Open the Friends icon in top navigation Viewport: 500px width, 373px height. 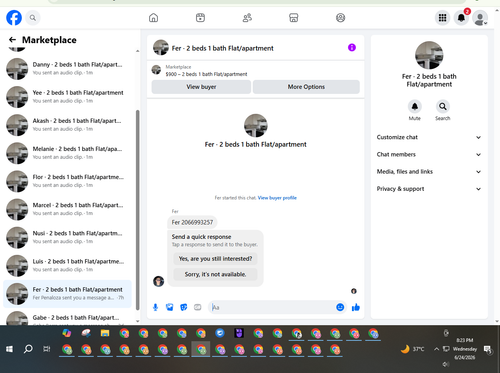(247, 18)
